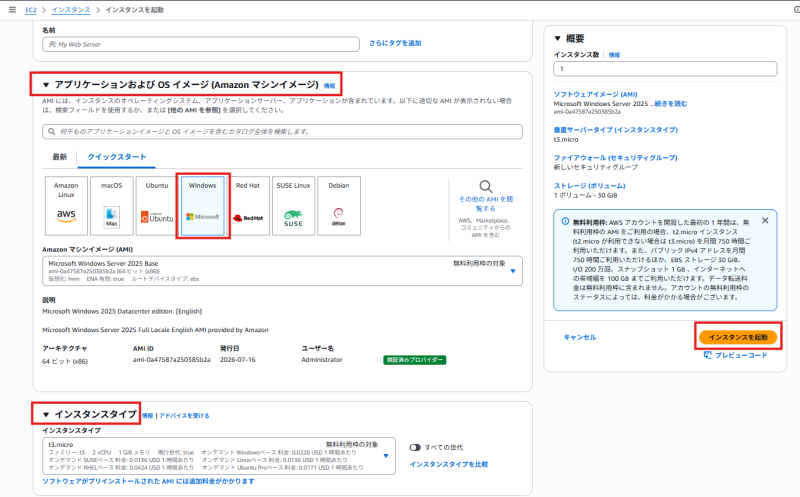Click the search icon in AMI catalog field

pyautogui.click(x=52, y=132)
